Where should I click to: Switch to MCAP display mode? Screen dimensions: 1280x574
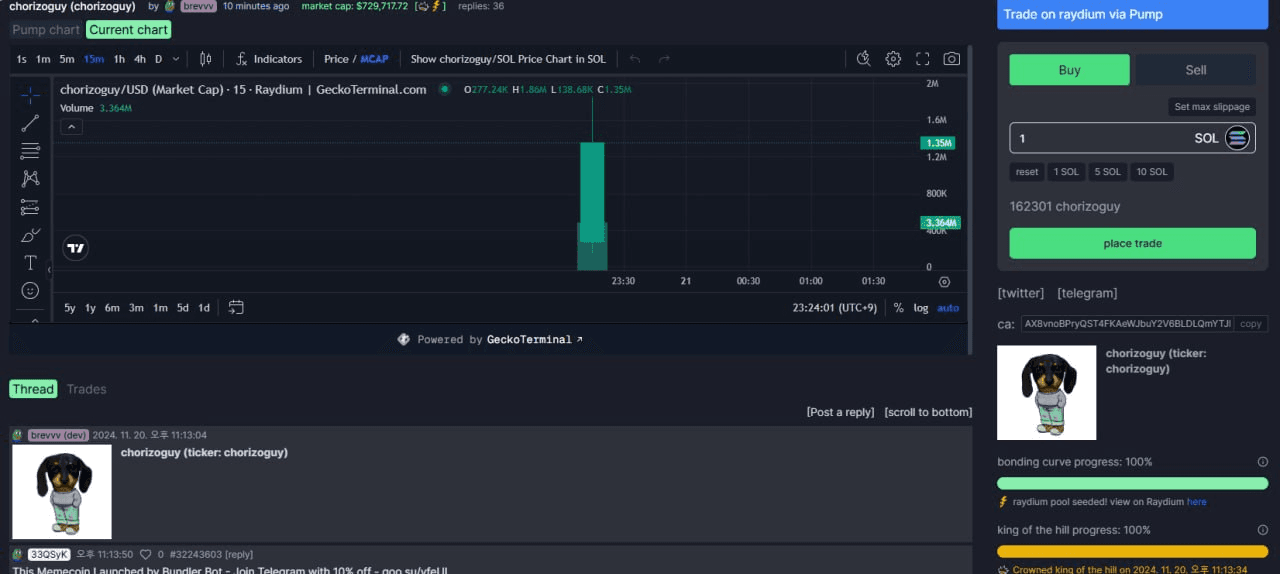tap(374, 59)
